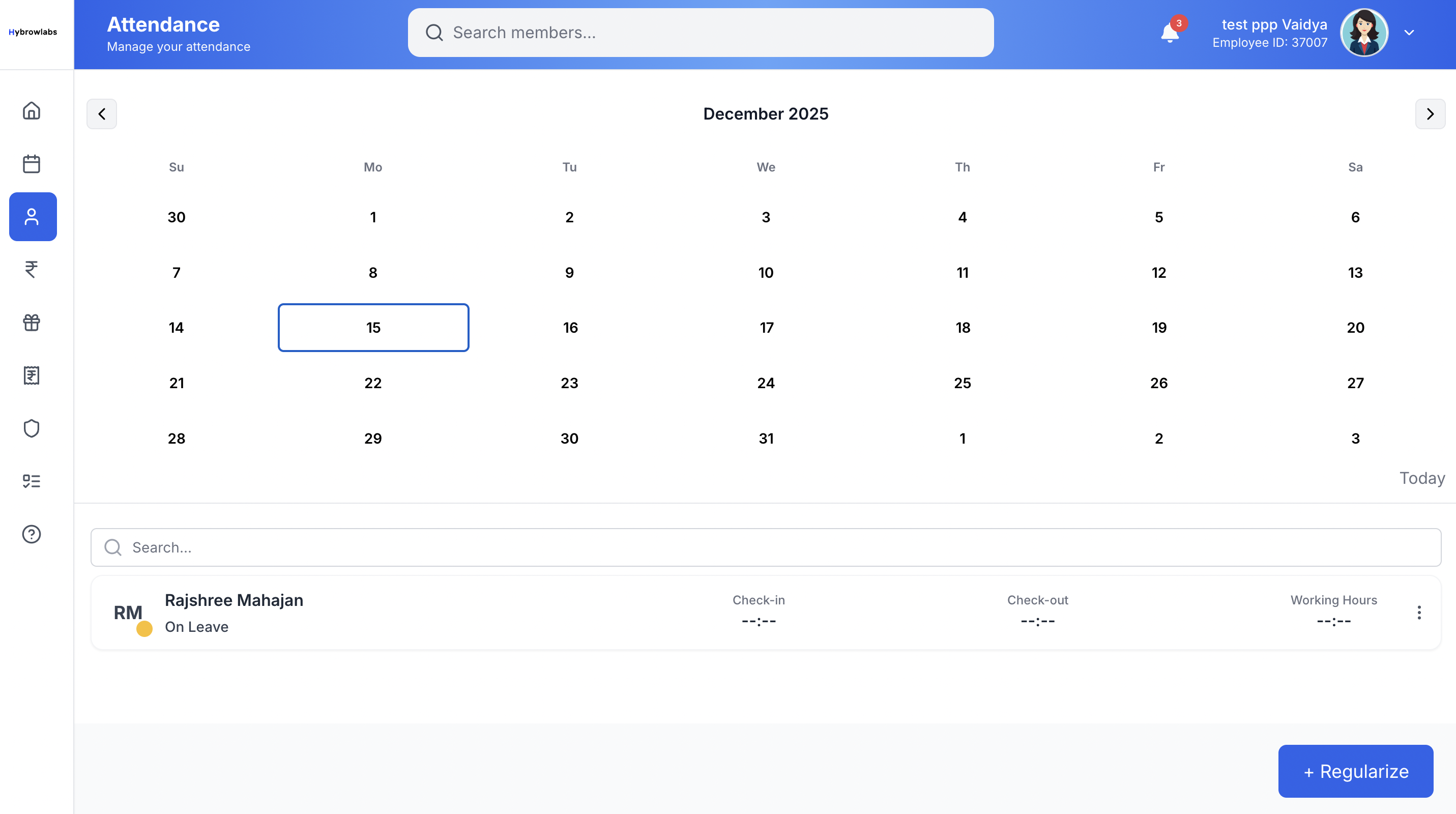Image resolution: width=1456 pixels, height=814 pixels.
Task: Go to next month with right chevron
Action: [1430, 113]
